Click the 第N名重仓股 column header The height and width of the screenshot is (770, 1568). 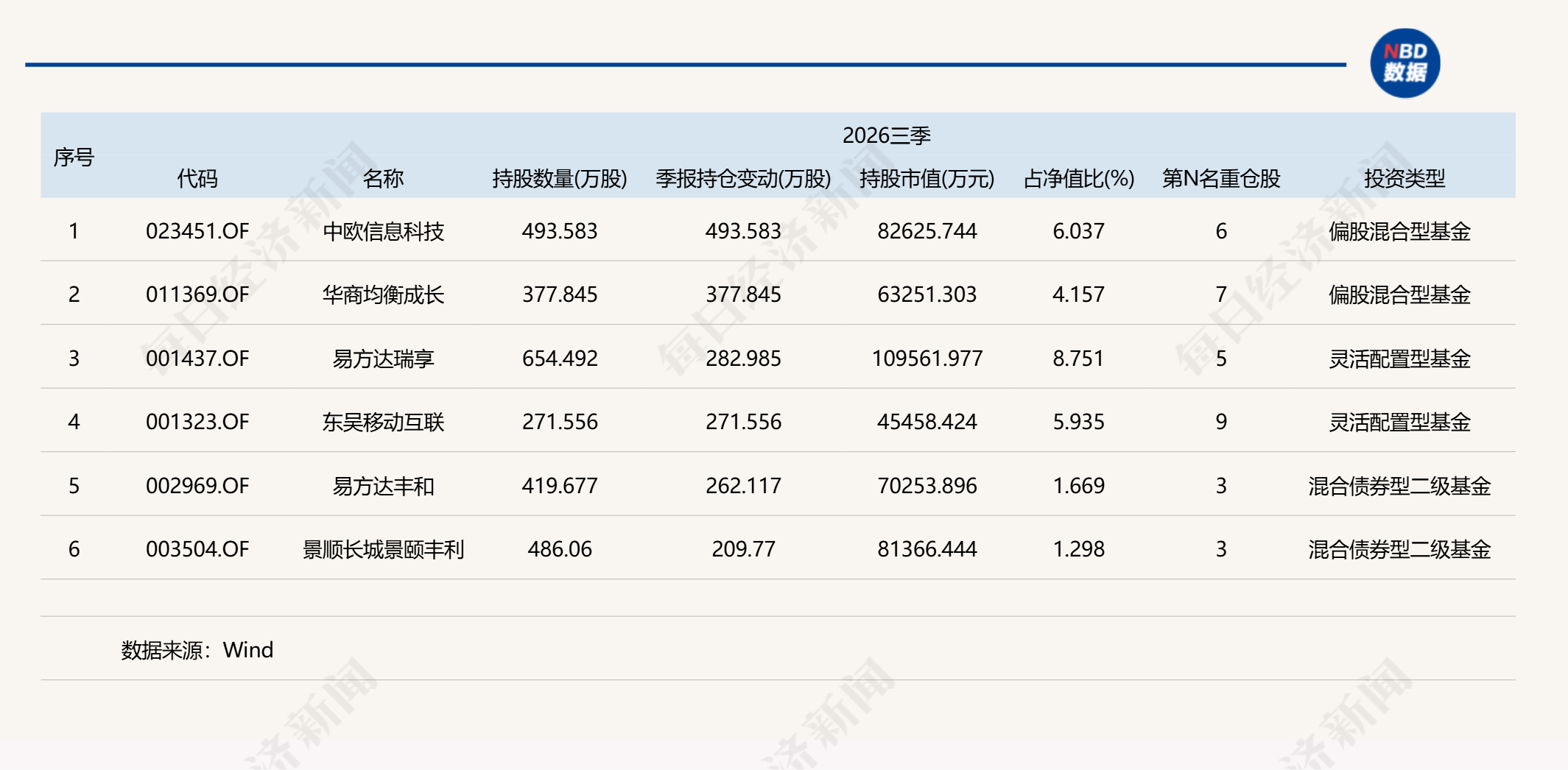pyautogui.click(x=1221, y=178)
